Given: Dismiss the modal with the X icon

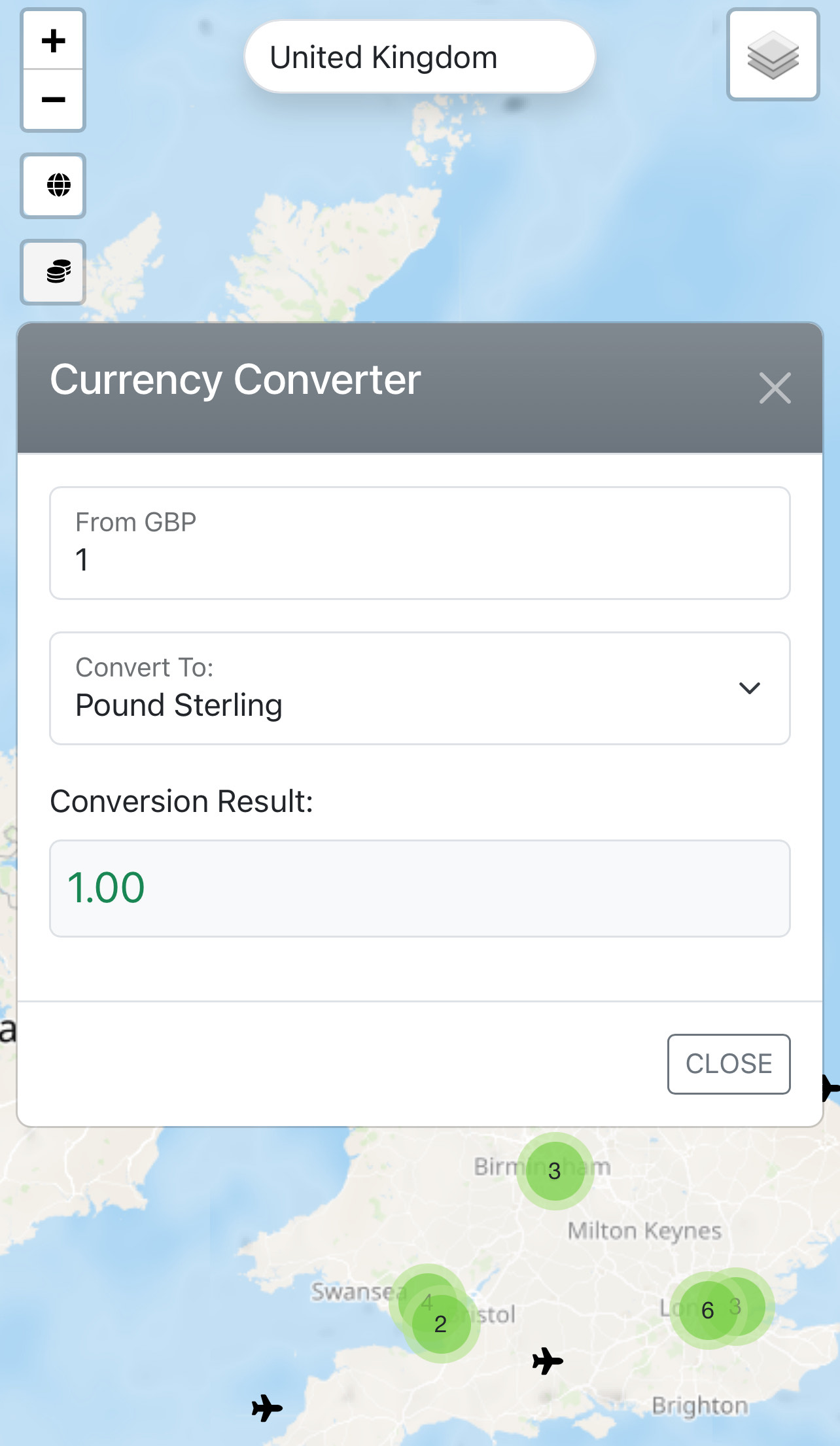Looking at the screenshot, I should pyautogui.click(x=775, y=388).
